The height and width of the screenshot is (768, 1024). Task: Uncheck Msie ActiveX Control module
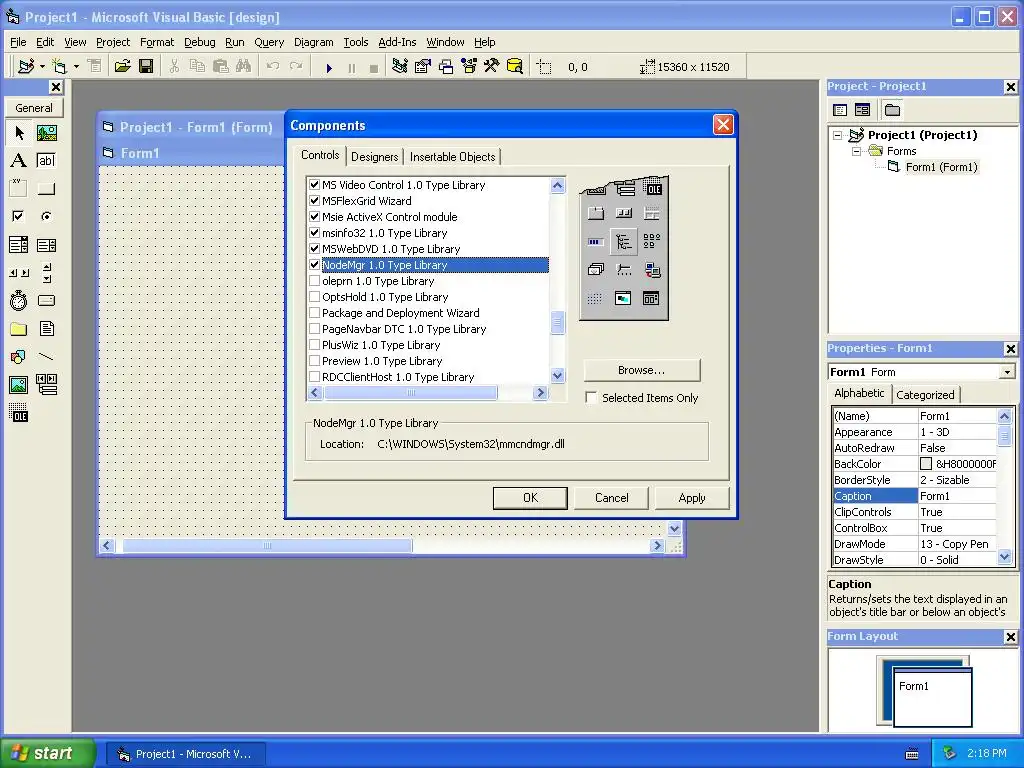[x=314, y=217]
